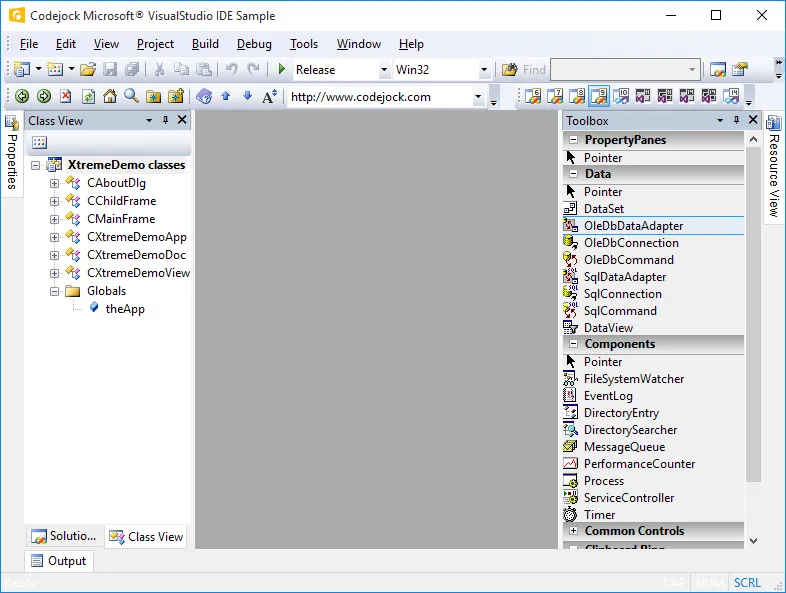This screenshot has width=786, height=593.
Task: Click the green web Forward arrow icon
Action: [44, 96]
